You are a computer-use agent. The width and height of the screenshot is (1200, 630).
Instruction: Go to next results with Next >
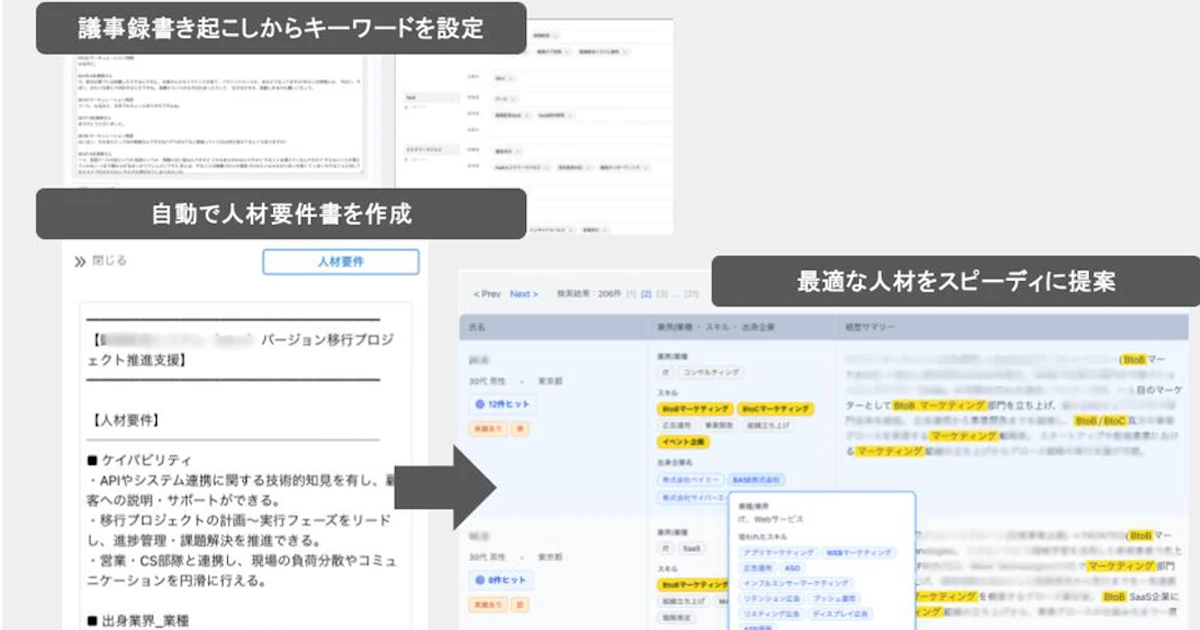pos(524,294)
